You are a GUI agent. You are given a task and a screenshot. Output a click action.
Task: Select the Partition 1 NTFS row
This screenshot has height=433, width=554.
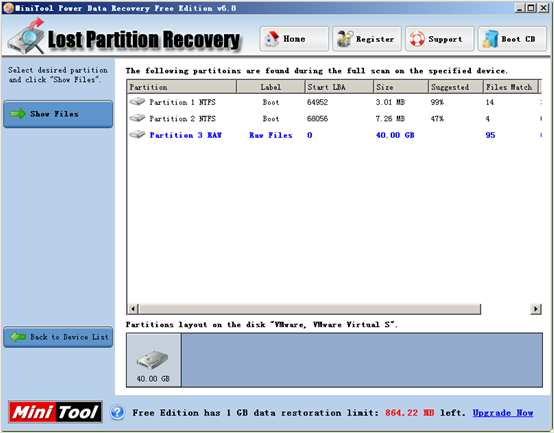point(334,102)
